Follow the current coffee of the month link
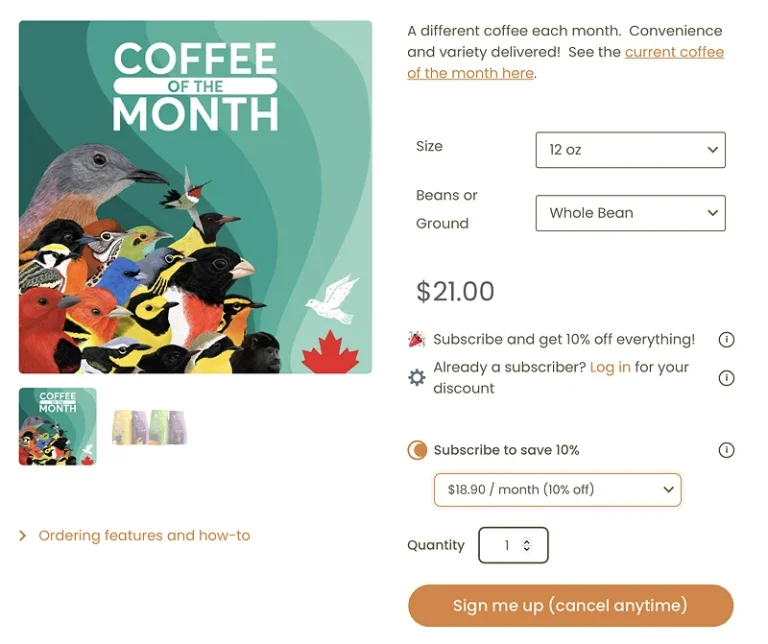 673,52
